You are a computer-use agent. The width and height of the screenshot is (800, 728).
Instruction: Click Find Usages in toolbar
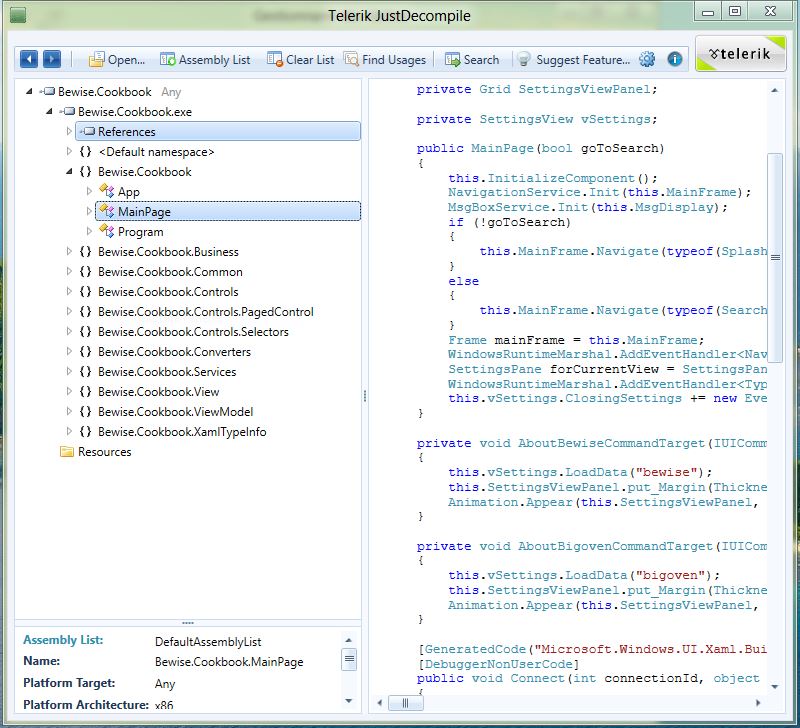click(x=385, y=60)
